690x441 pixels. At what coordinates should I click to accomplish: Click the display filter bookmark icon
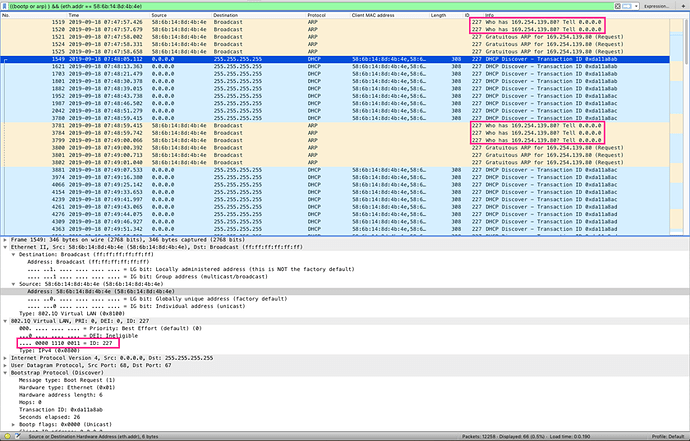pyautogui.click(x=5, y=5)
